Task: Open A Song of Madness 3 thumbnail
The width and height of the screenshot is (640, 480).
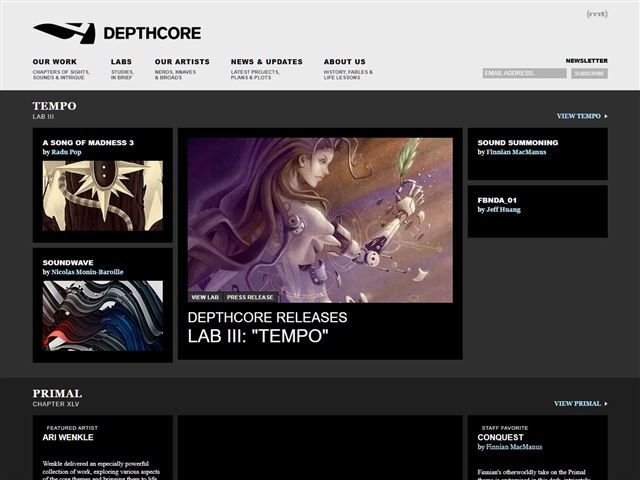Action: click(103, 196)
